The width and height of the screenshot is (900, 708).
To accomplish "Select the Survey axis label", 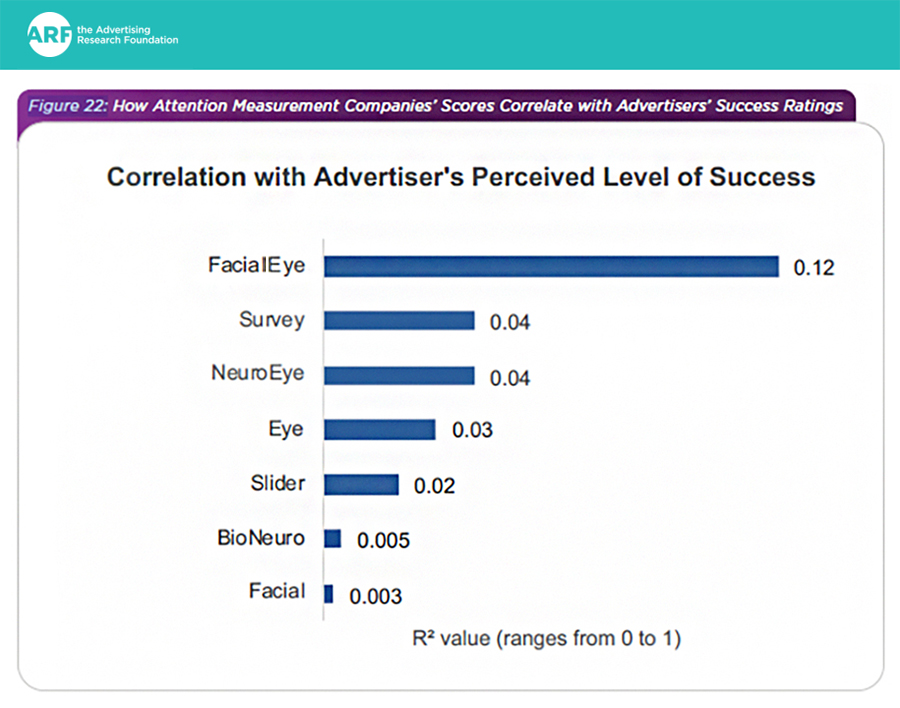I will 272,321.
